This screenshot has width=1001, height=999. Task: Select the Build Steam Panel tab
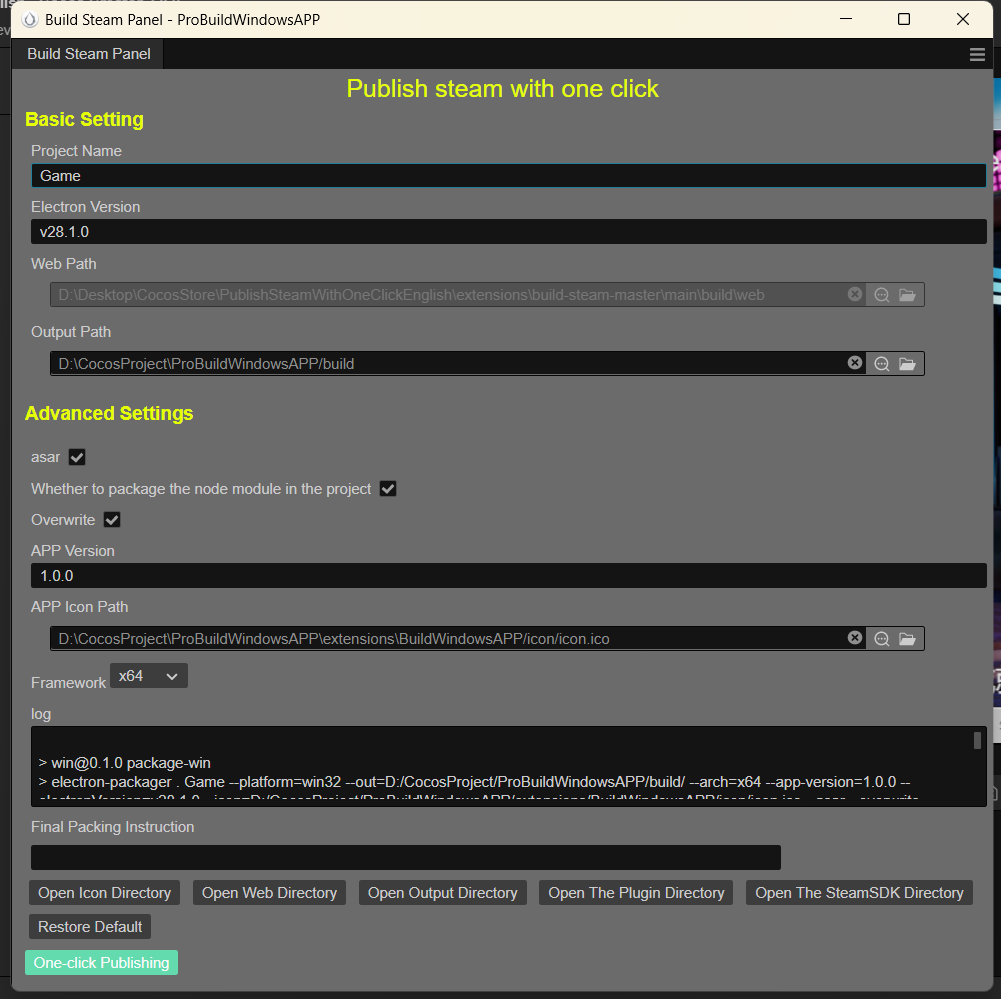coord(89,54)
